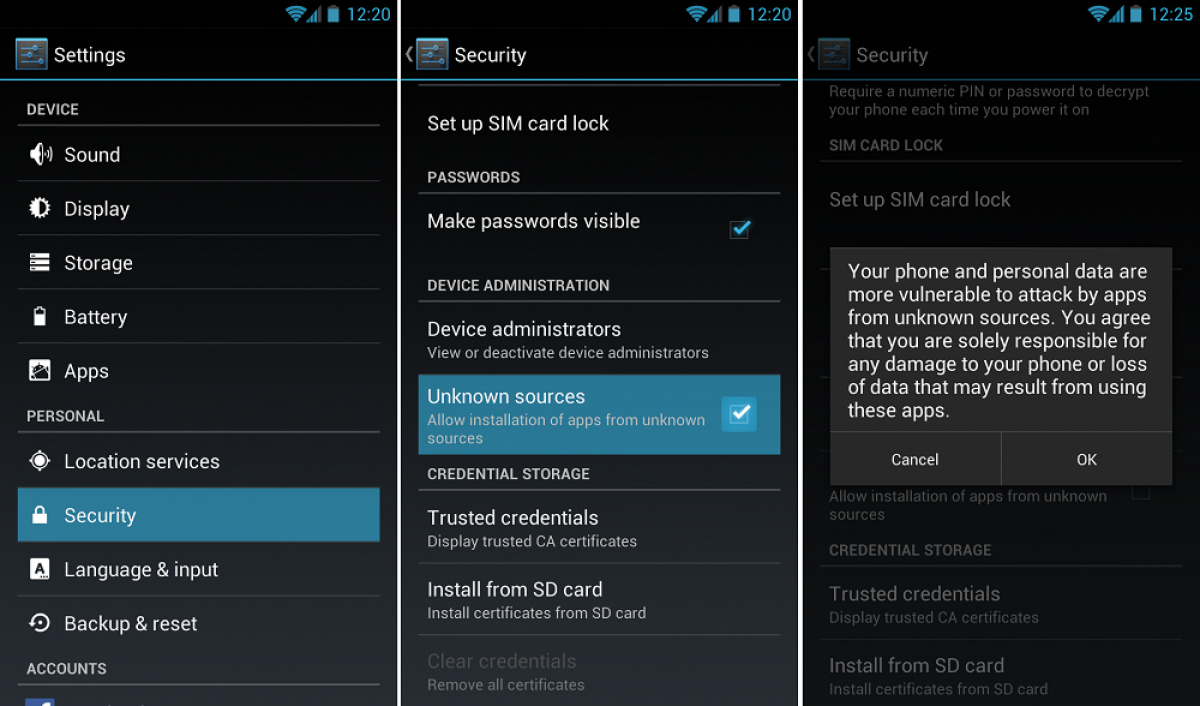Screen dimensions: 1200x706
Task: Tap the Battery icon in Settings
Action: 40,316
